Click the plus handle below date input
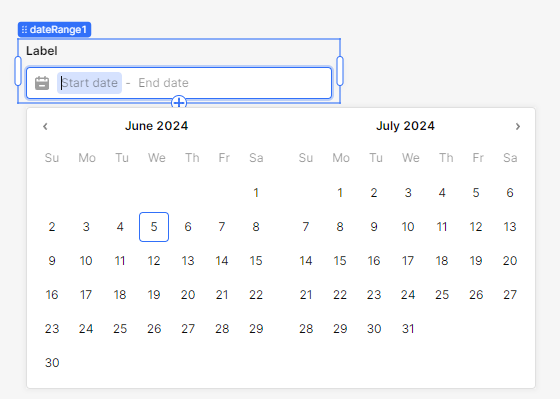Screen dimensions: 560x399 179,103
